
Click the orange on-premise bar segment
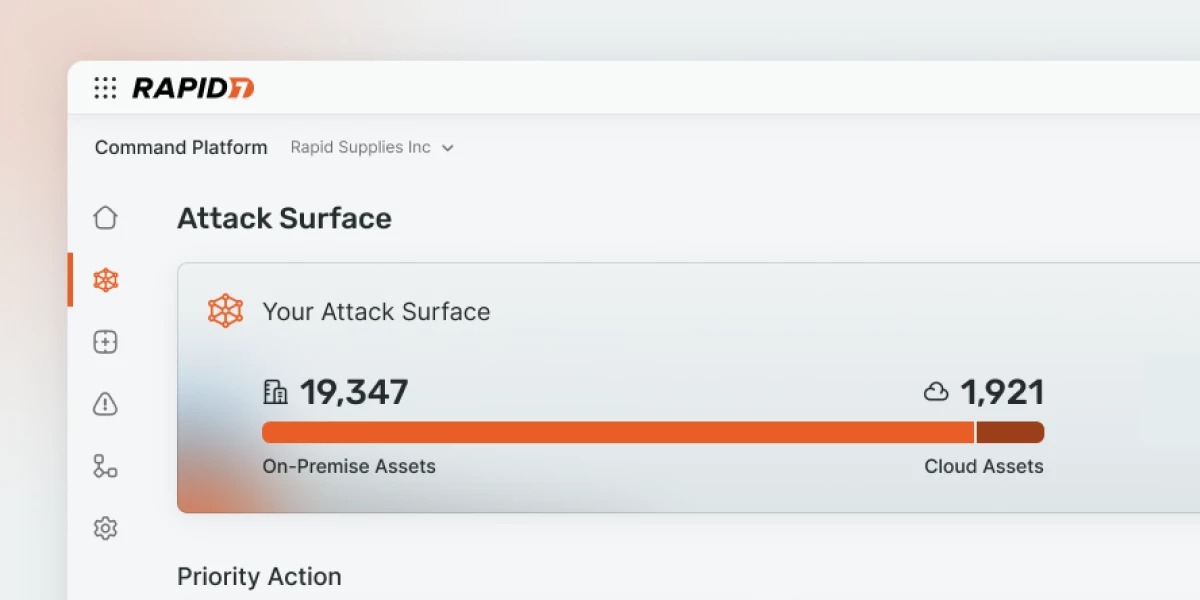[617, 432]
